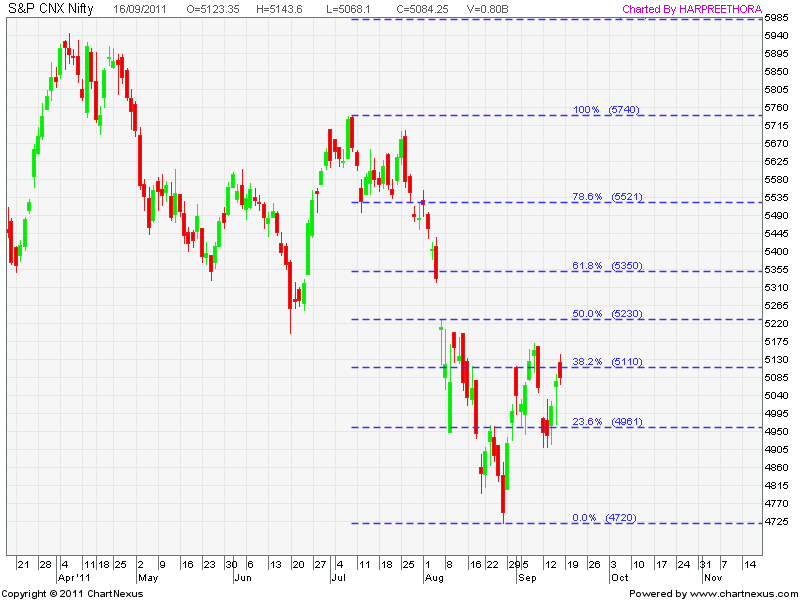Click the lowest red candle touching 4720 line
The image size is (800, 600).
click(503, 494)
